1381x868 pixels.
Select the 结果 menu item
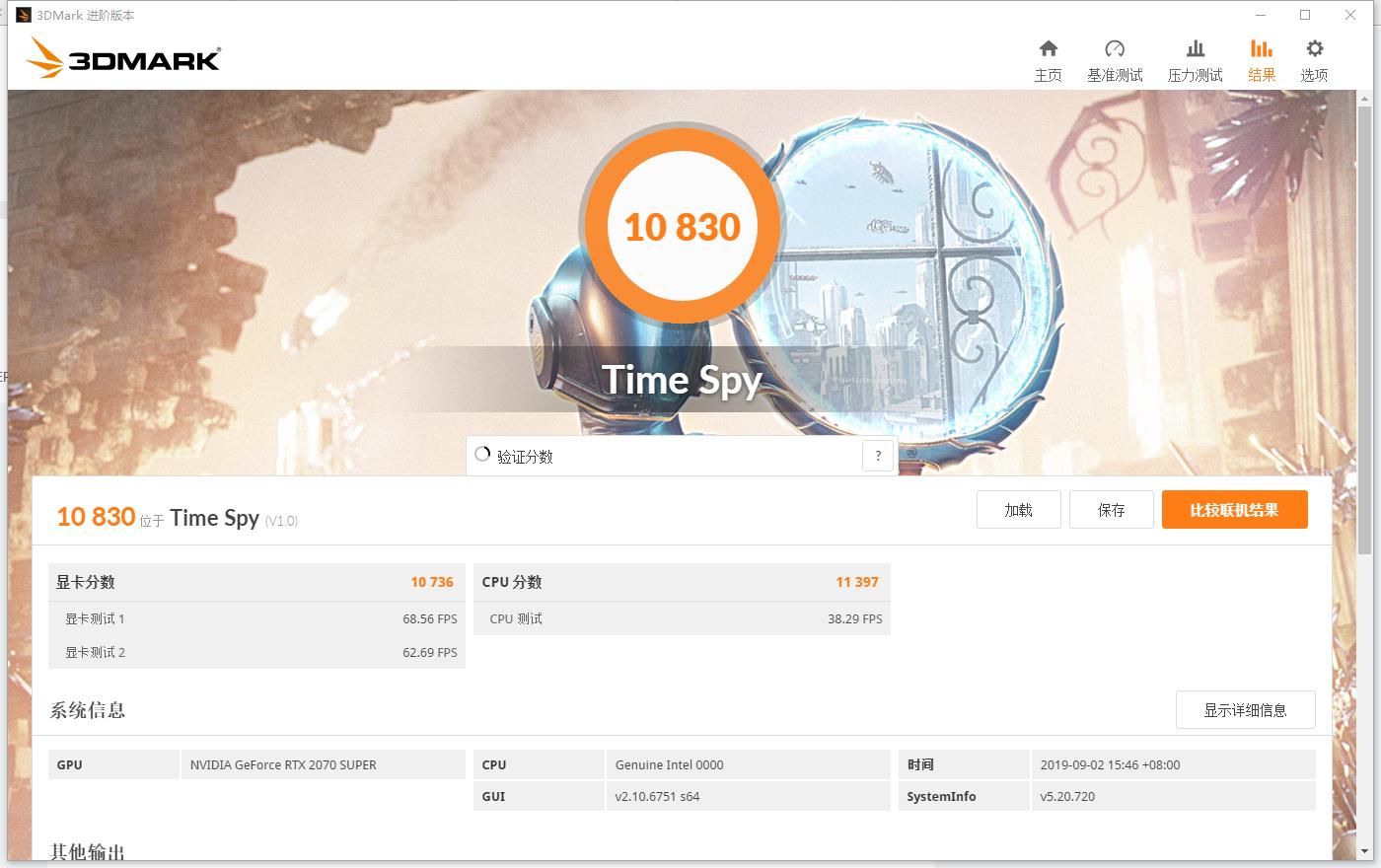click(x=1261, y=74)
